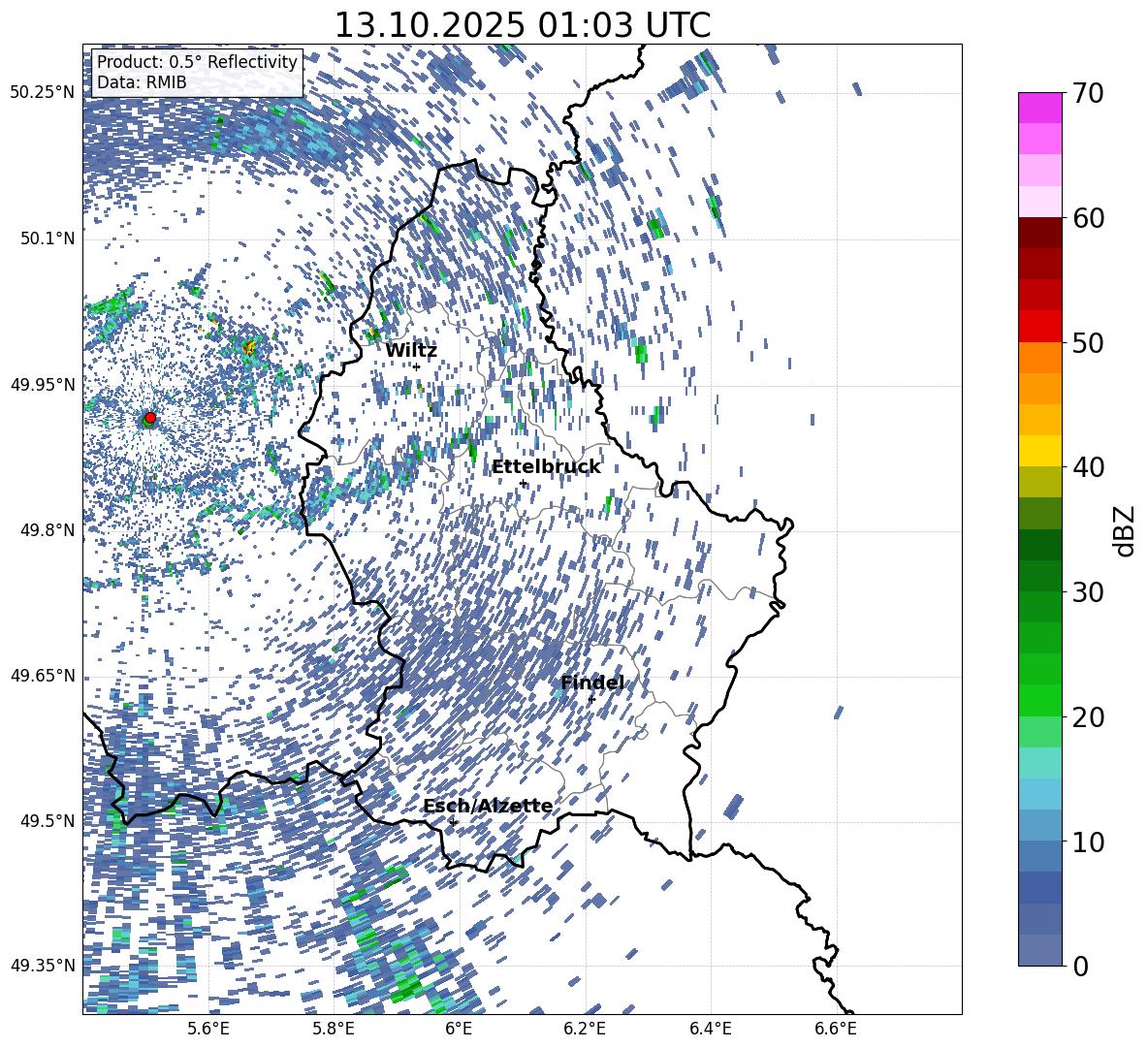
Task: Click the 5.6°E longitude tick label
Action: [208, 1029]
